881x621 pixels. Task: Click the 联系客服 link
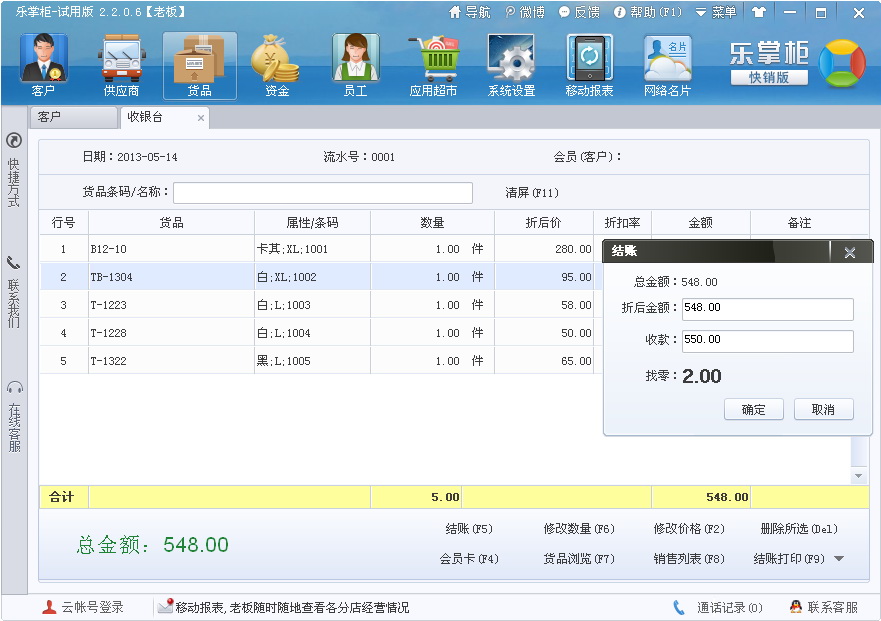[x=833, y=608]
